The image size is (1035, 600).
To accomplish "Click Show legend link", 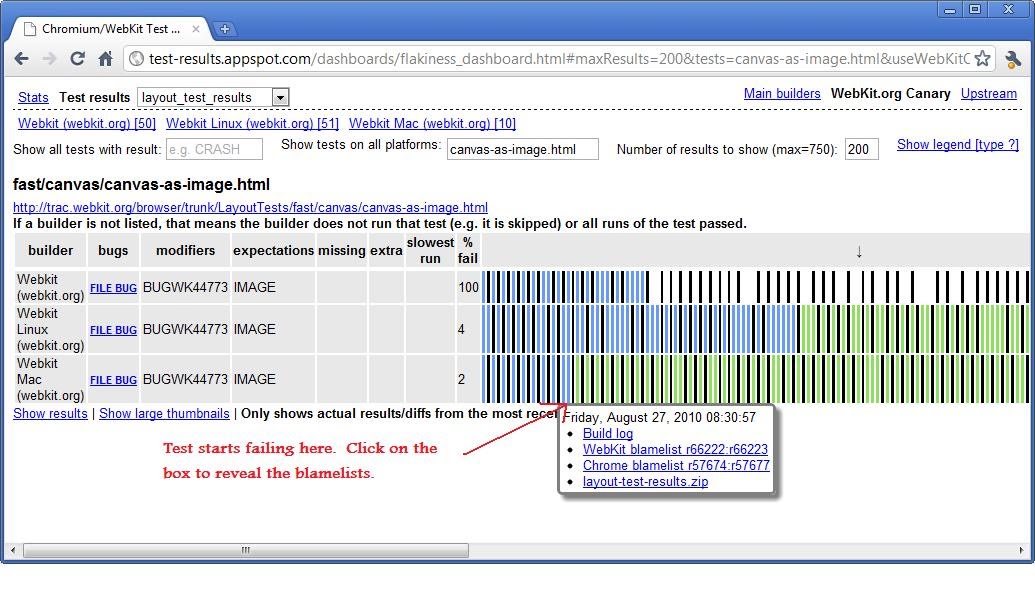I will point(957,145).
